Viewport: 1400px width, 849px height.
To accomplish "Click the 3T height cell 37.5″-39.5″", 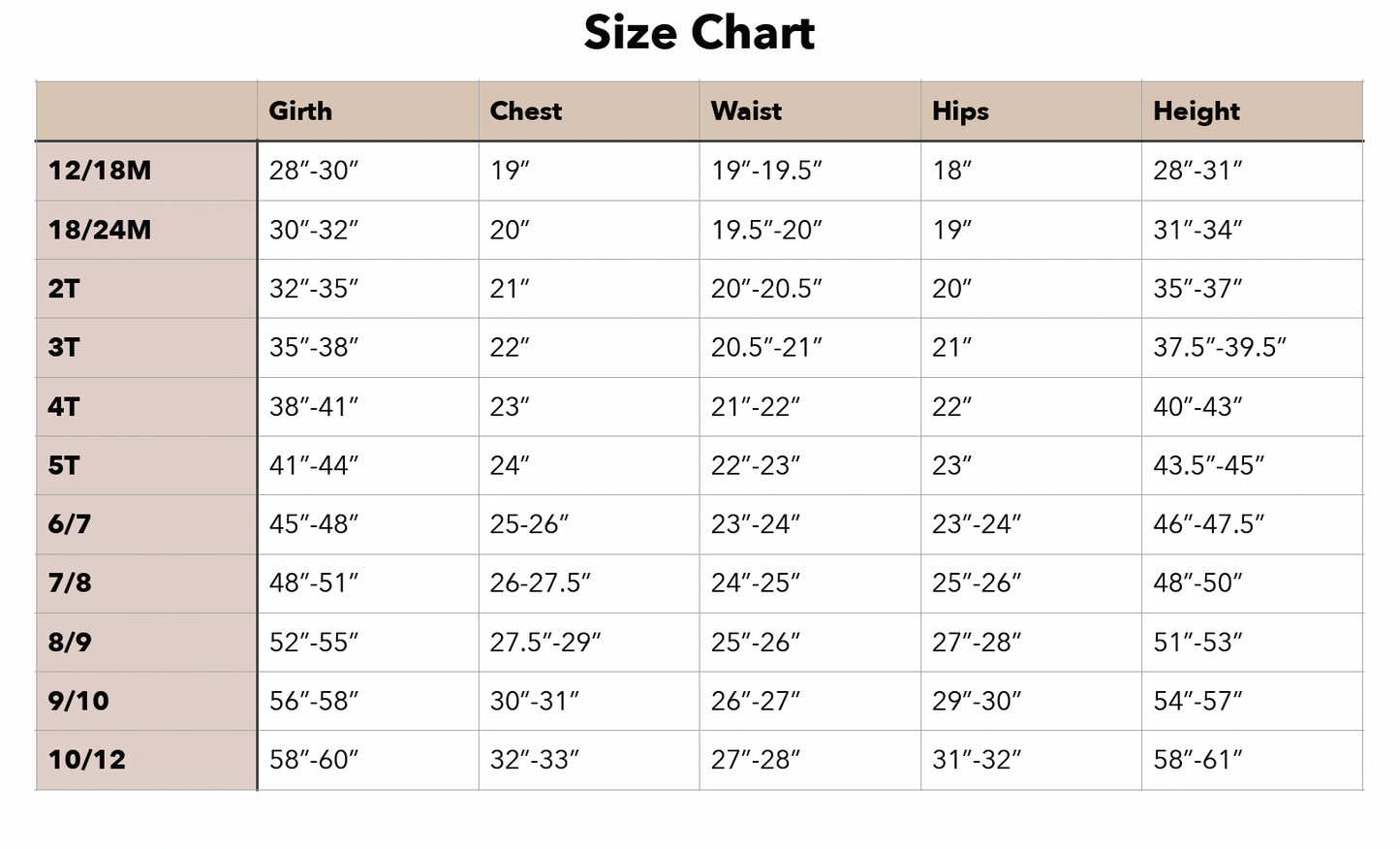I will [x=1219, y=348].
